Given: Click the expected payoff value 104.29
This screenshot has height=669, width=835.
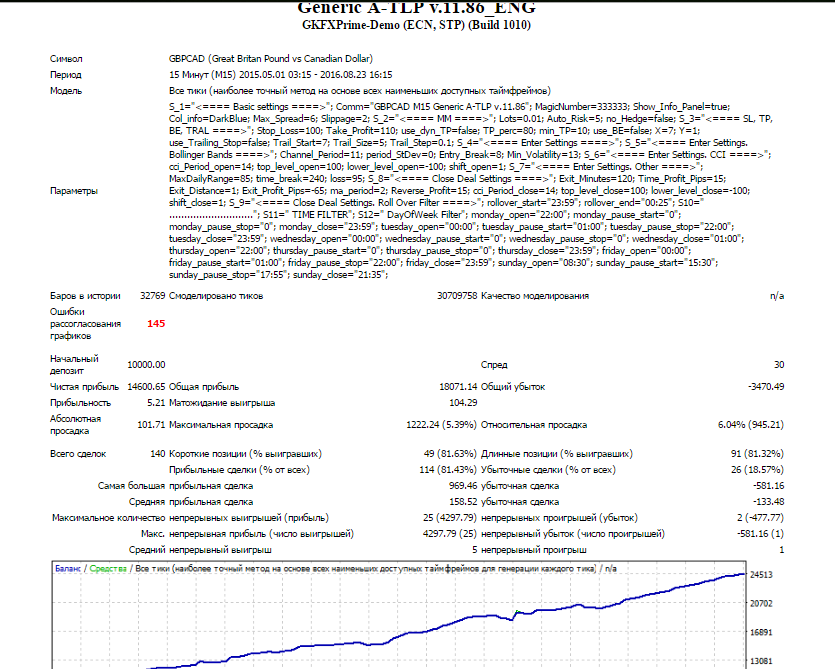Looking at the screenshot, I should (x=463, y=403).
